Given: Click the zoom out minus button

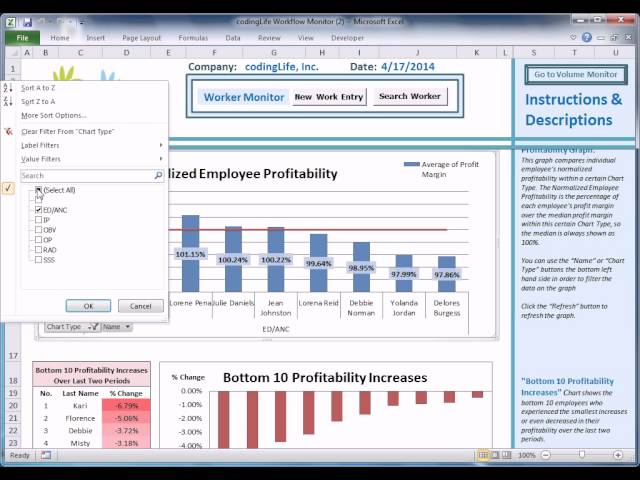Looking at the screenshot, I should (x=546, y=455).
